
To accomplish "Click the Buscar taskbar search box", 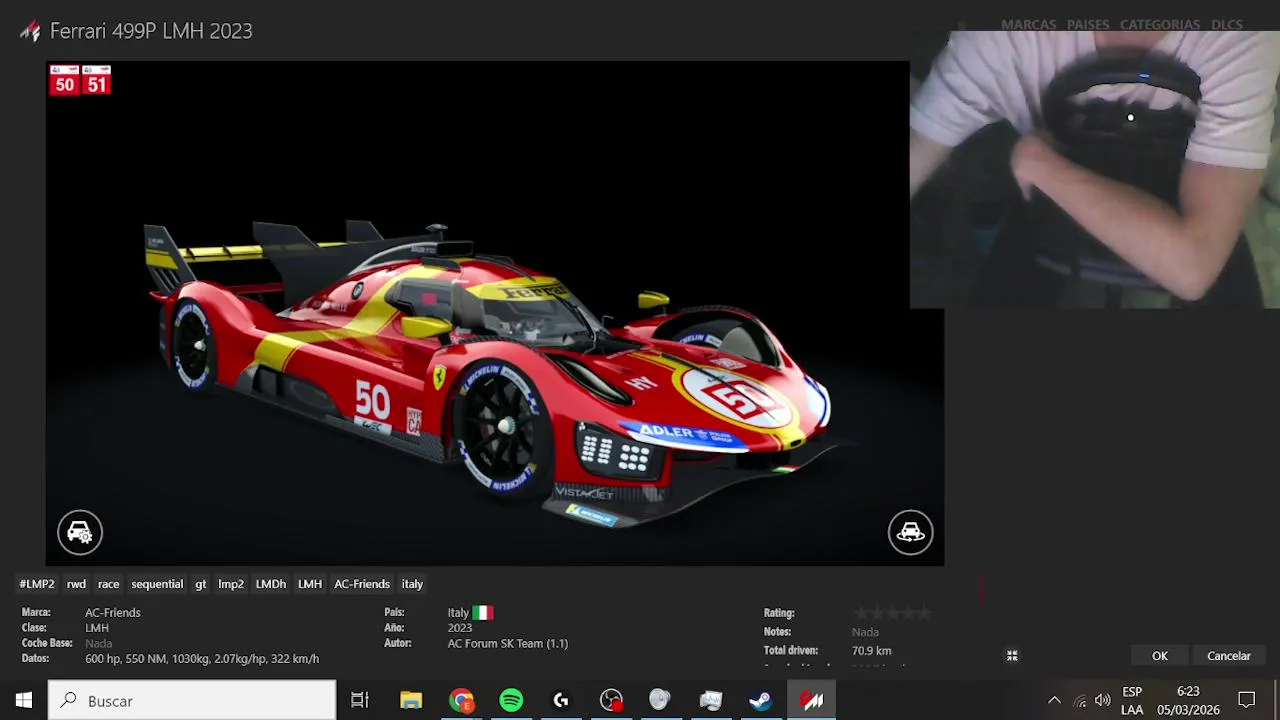I will tap(192, 700).
